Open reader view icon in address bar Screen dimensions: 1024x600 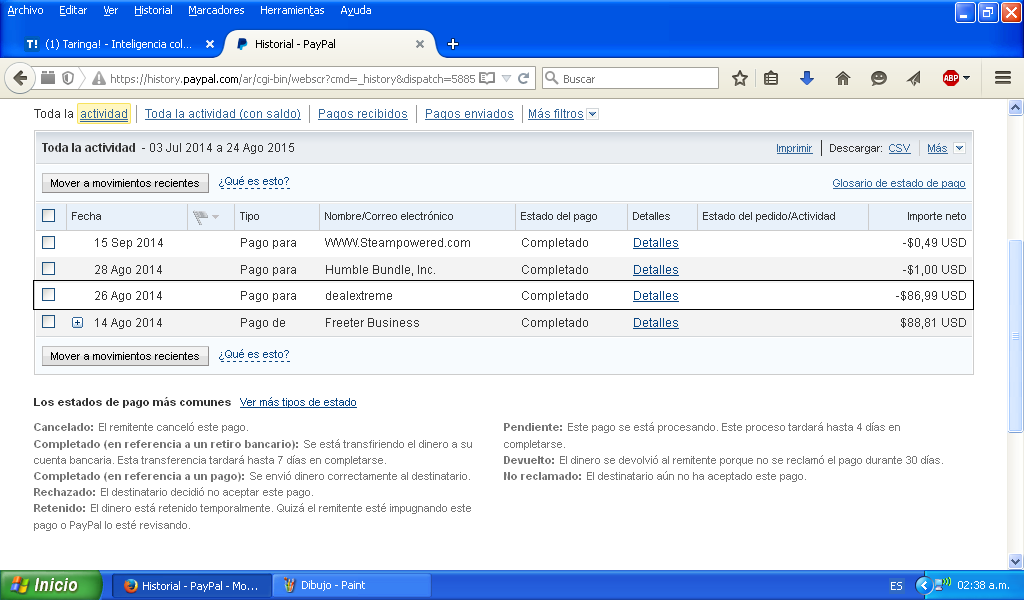(487, 78)
